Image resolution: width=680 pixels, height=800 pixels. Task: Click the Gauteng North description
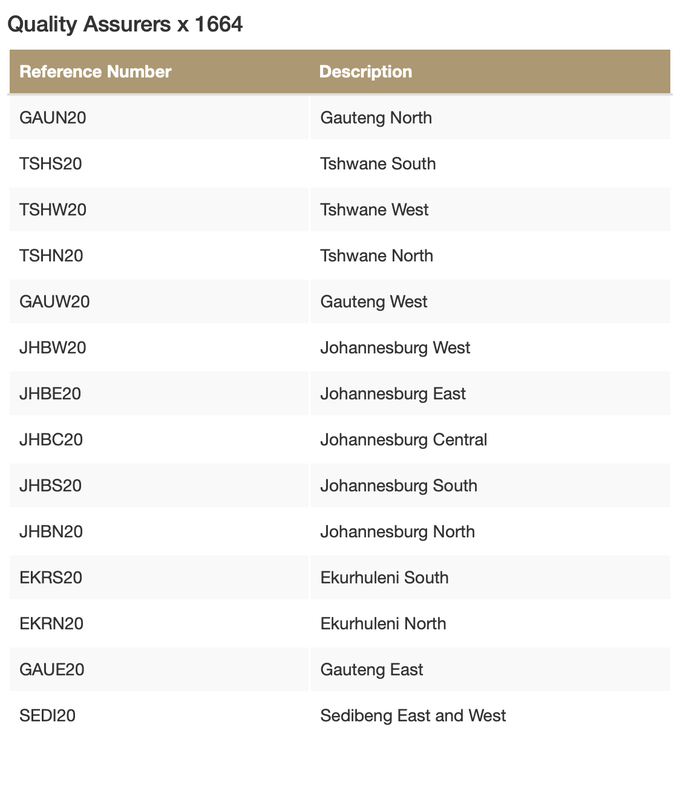(376, 118)
